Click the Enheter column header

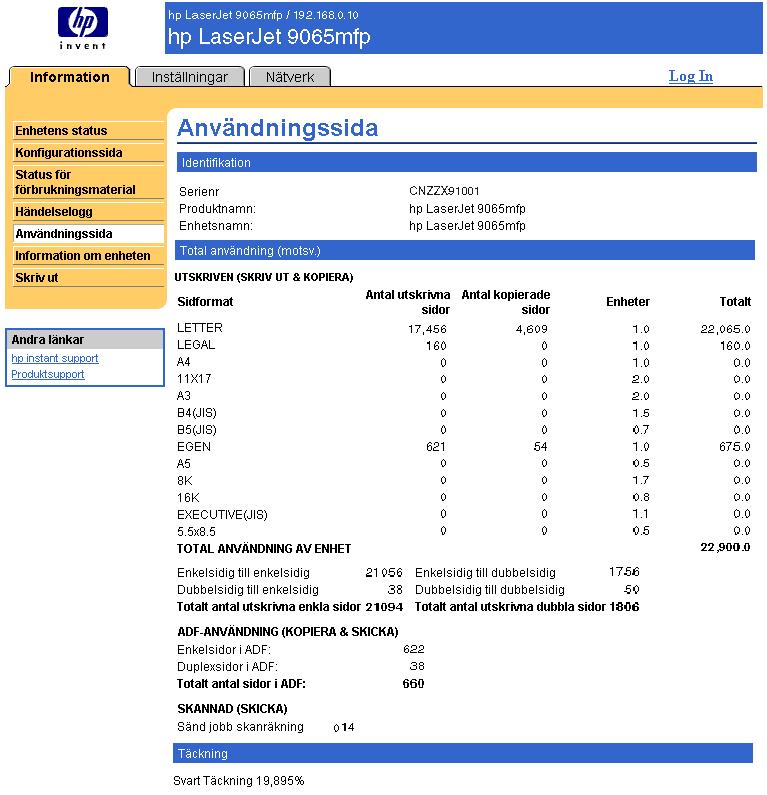pos(628,302)
